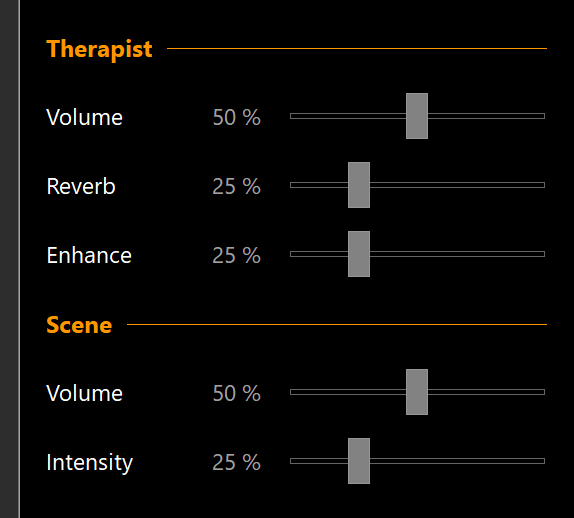The height and width of the screenshot is (518, 574).
Task: Click the Therapist Enhance slider handle
Action: 359,254
